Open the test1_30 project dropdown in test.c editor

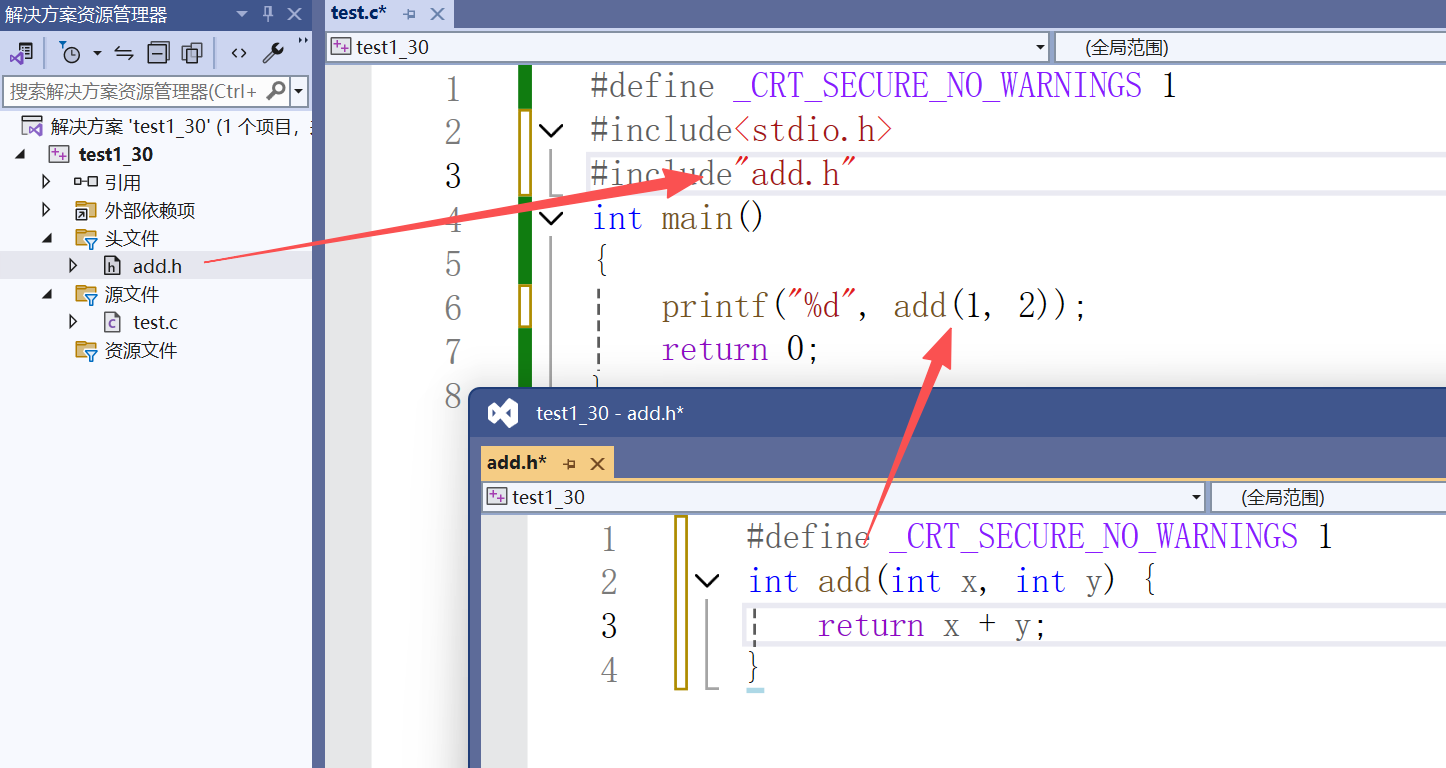pyautogui.click(x=1040, y=47)
